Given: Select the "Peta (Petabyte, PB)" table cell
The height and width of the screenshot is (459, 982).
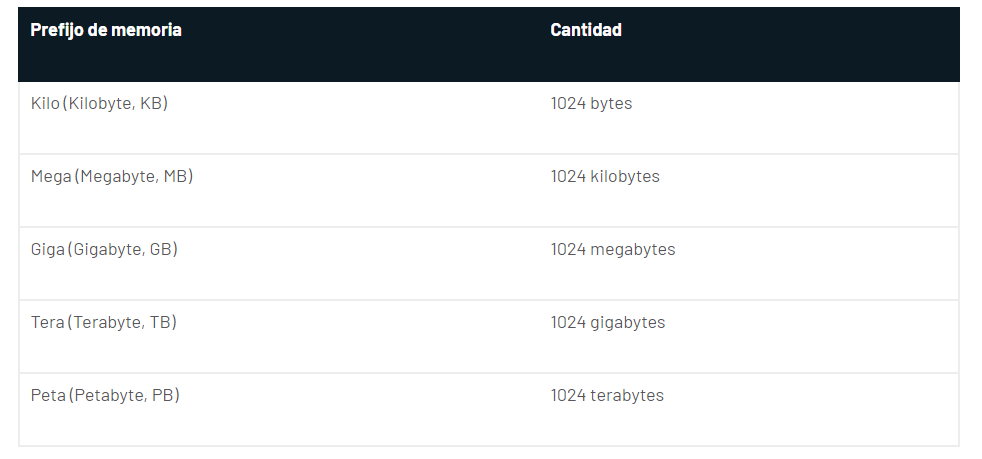Looking at the screenshot, I should [105, 395].
